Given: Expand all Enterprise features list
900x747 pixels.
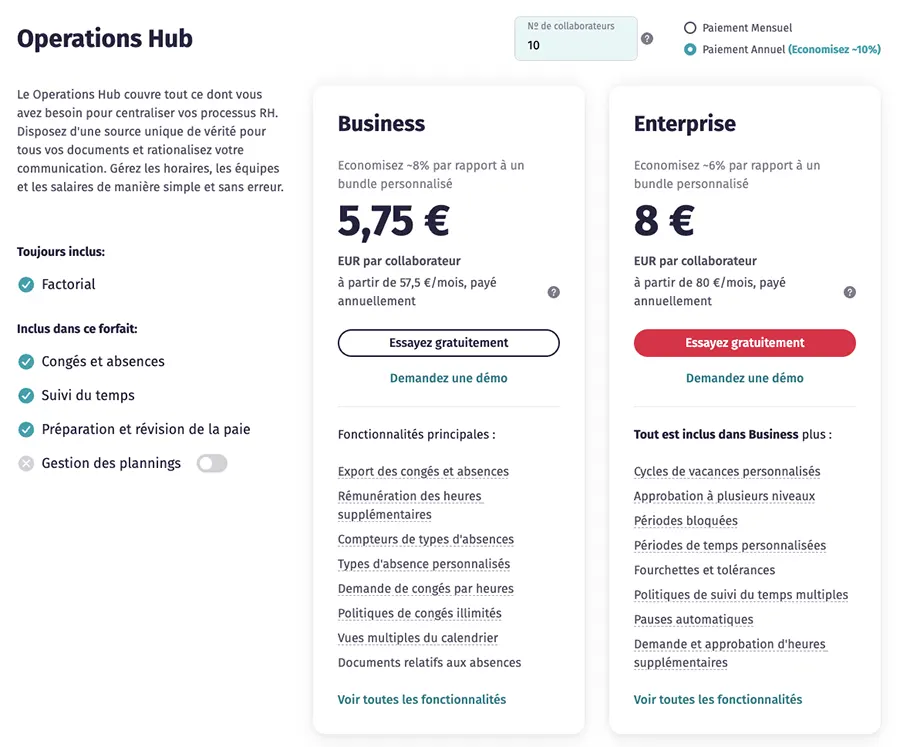Looking at the screenshot, I should (718, 700).
